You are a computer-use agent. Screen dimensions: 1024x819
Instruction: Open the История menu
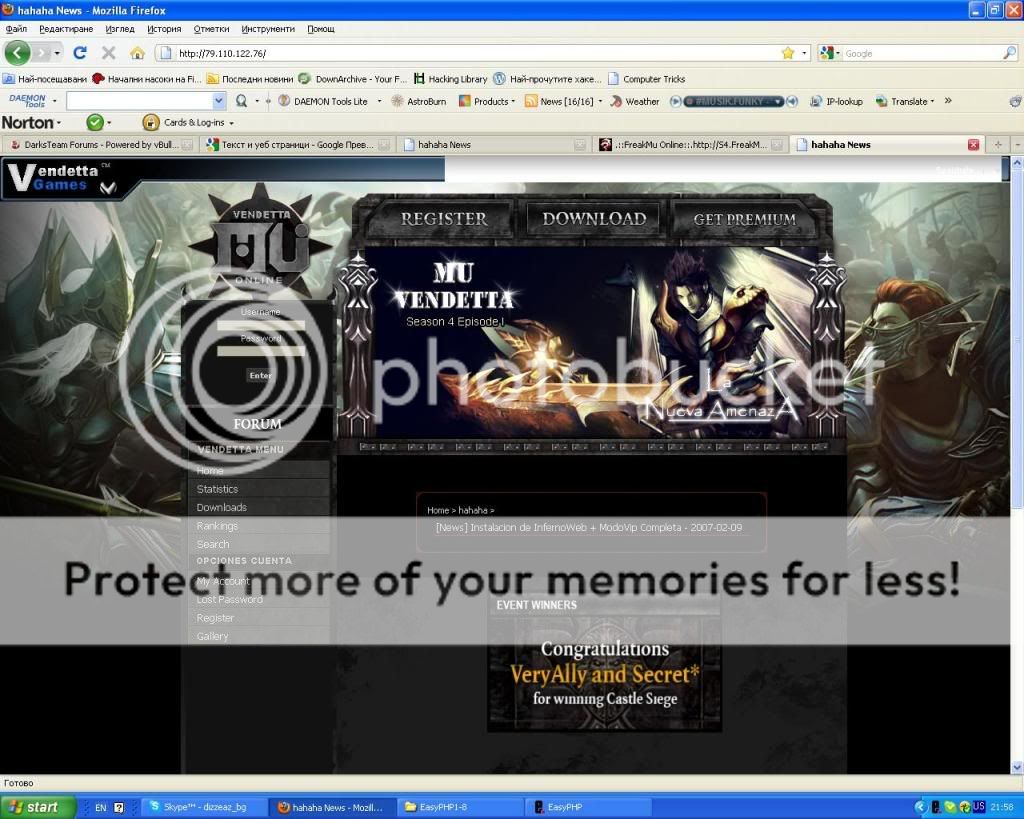(x=164, y=29)
